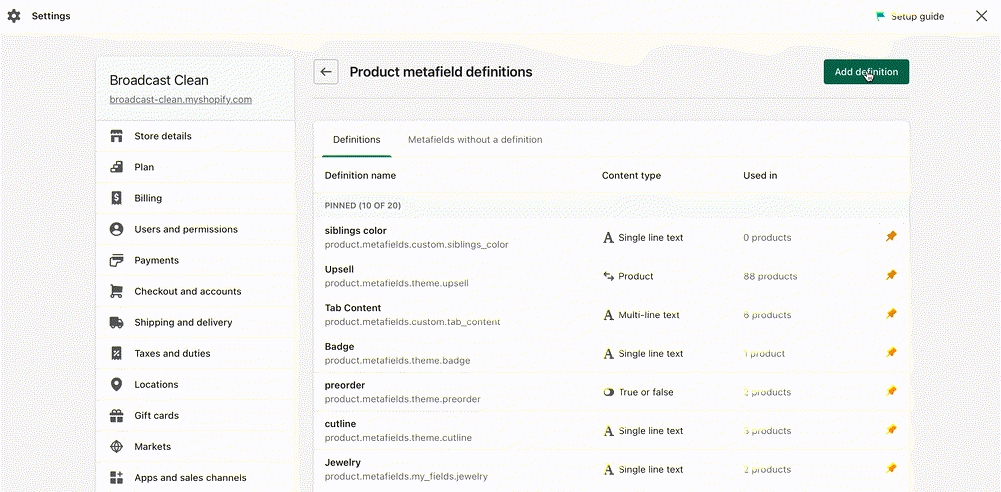Click the Add definition button

tap(866, 72)
